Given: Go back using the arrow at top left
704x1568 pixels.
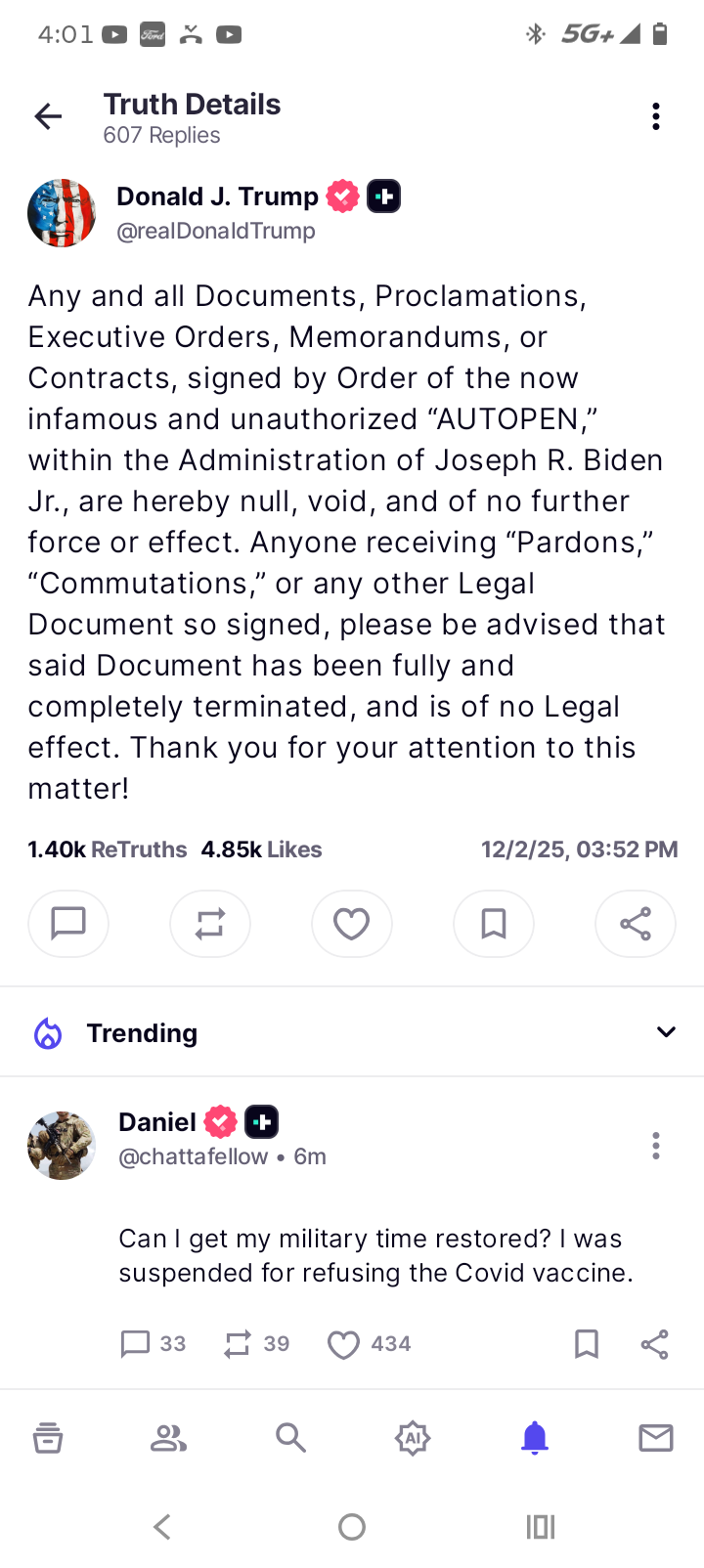Looking at the screenshot, I should coord(47,115).
